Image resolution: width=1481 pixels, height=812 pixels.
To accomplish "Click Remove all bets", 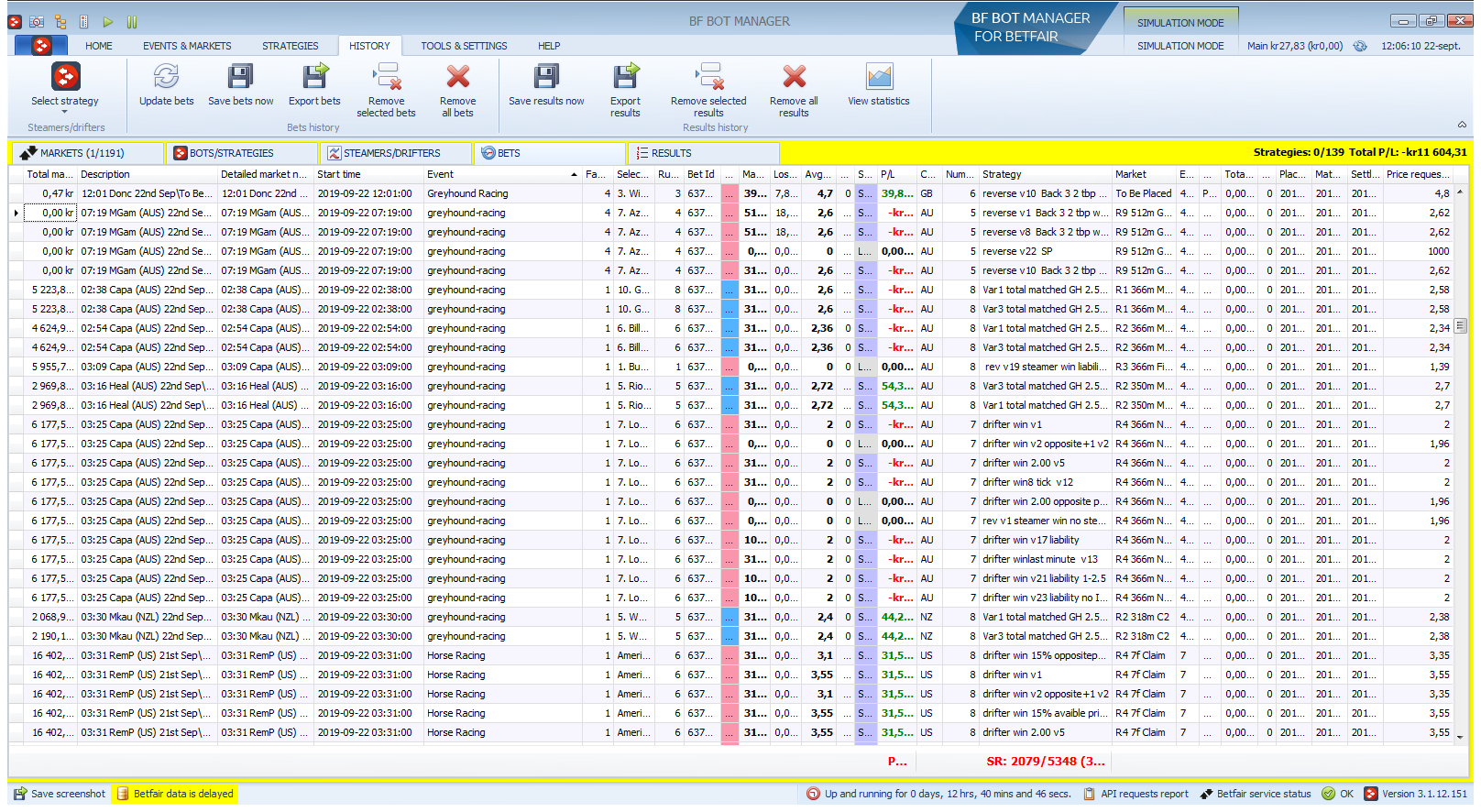I will tap(457, 90).
